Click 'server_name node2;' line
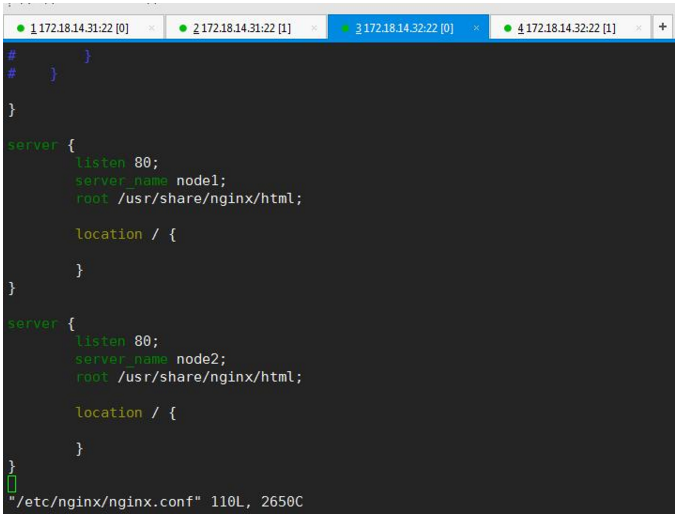Image resolution: width=695 pixels, height=517 pixels. (151, 359)
